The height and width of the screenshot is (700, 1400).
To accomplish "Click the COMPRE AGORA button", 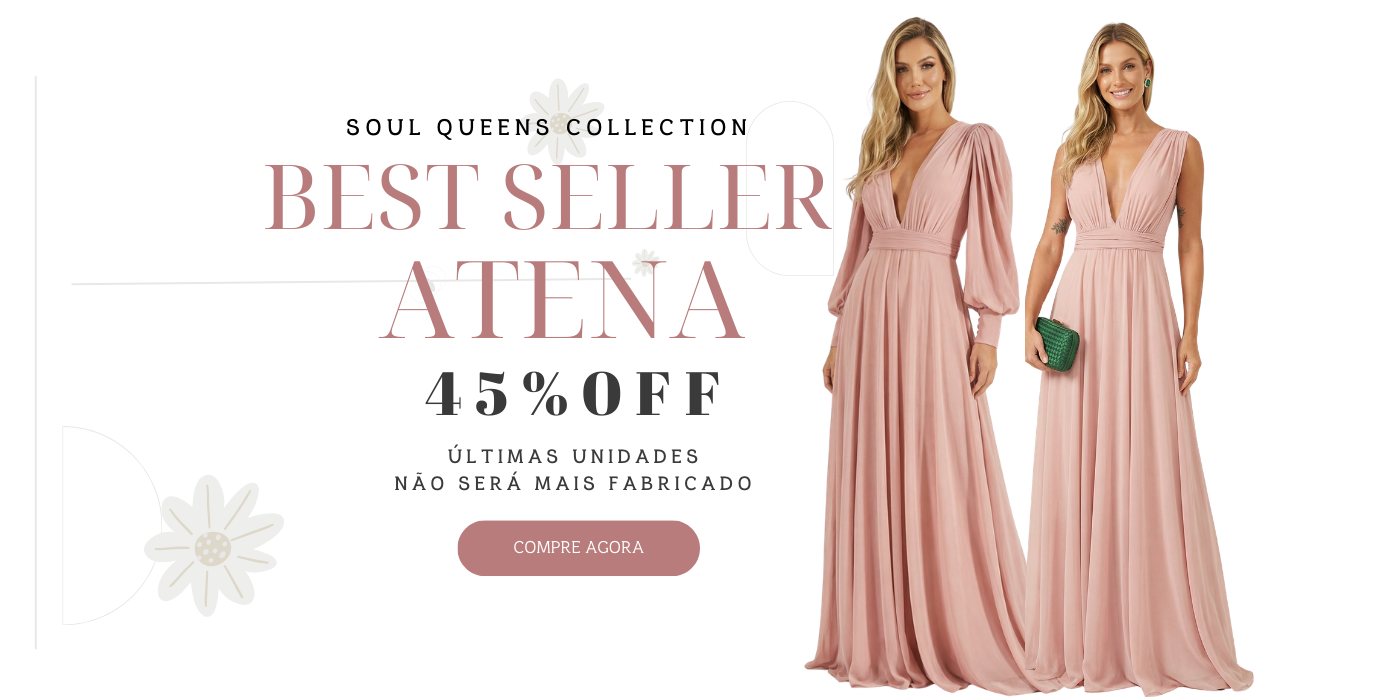I will tap(578, 548).
